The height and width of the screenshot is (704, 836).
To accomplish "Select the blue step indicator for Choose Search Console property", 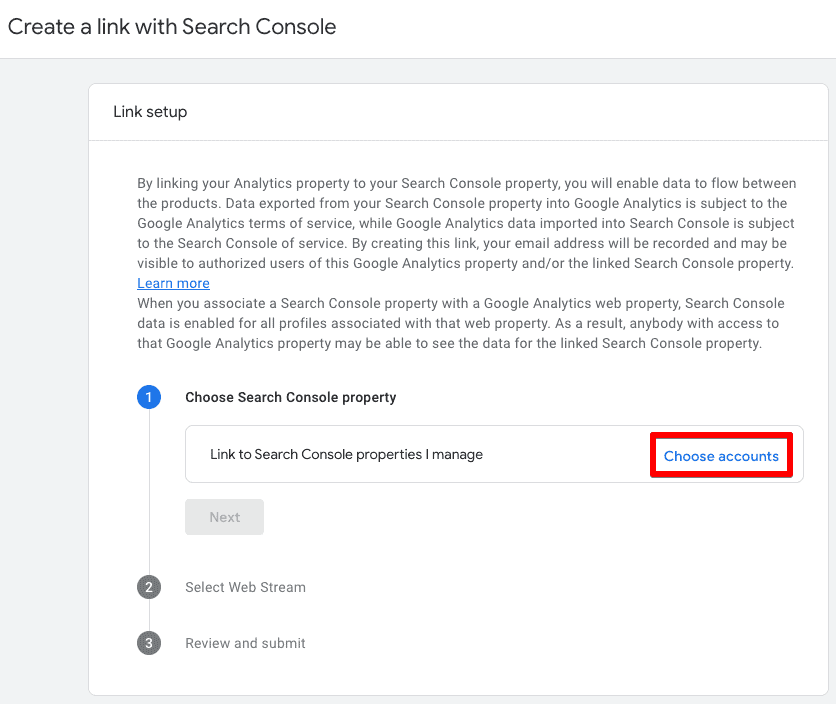I will pos(149,397).
